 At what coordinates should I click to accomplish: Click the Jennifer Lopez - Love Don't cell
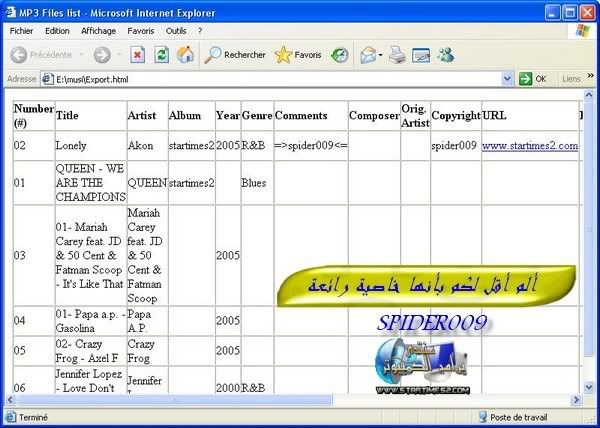click(89, 381)
